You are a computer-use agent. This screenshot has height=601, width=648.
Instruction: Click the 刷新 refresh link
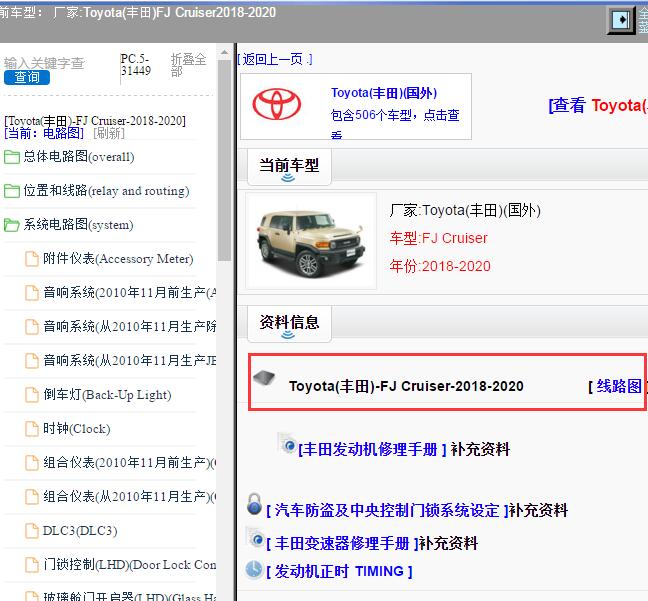(x=109, y=133)
